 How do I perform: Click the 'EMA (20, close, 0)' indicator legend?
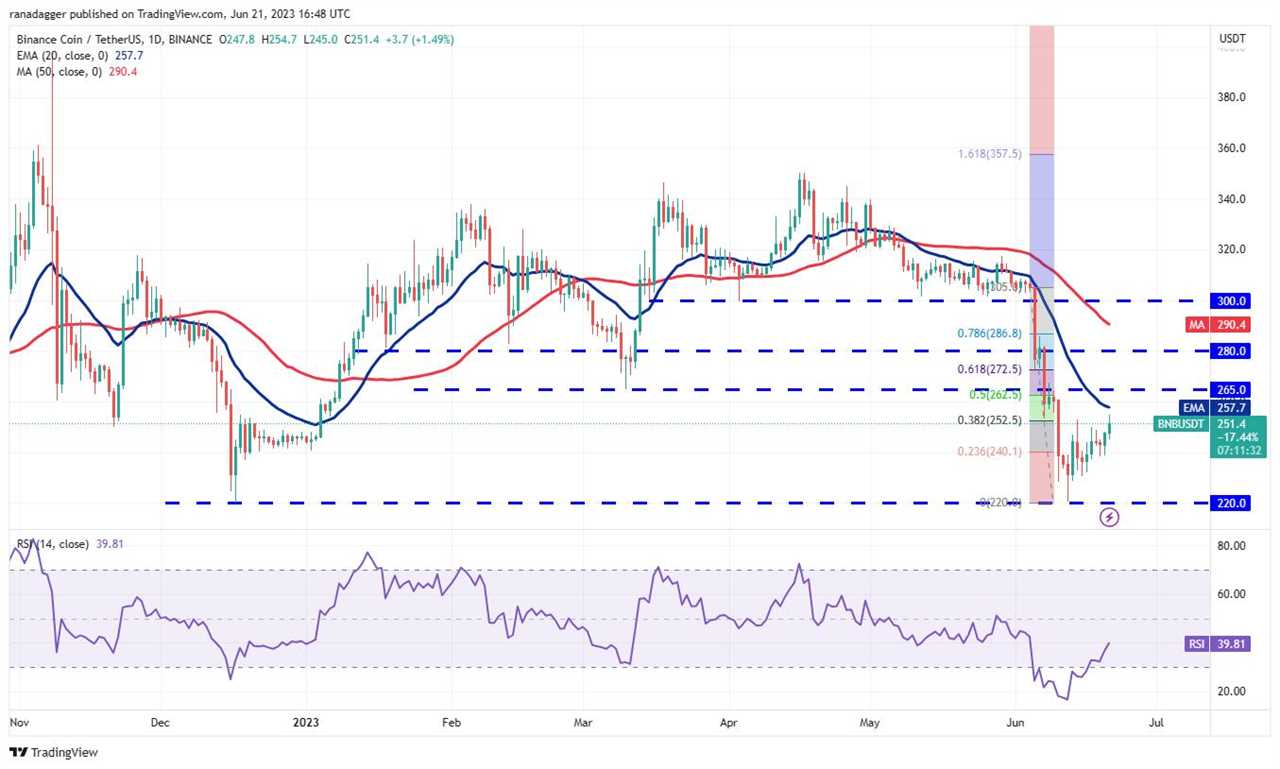pos(60,55)
